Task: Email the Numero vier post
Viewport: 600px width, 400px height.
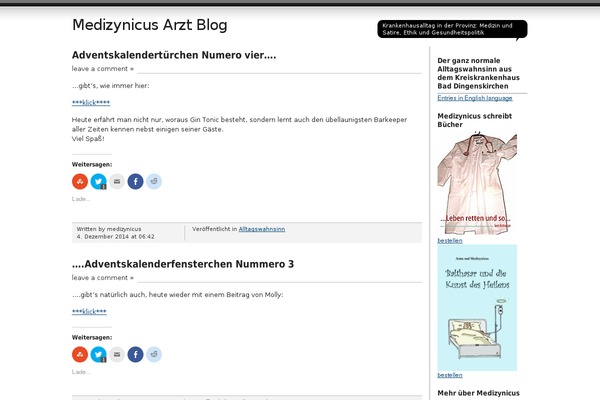Action: coord(117,181)
